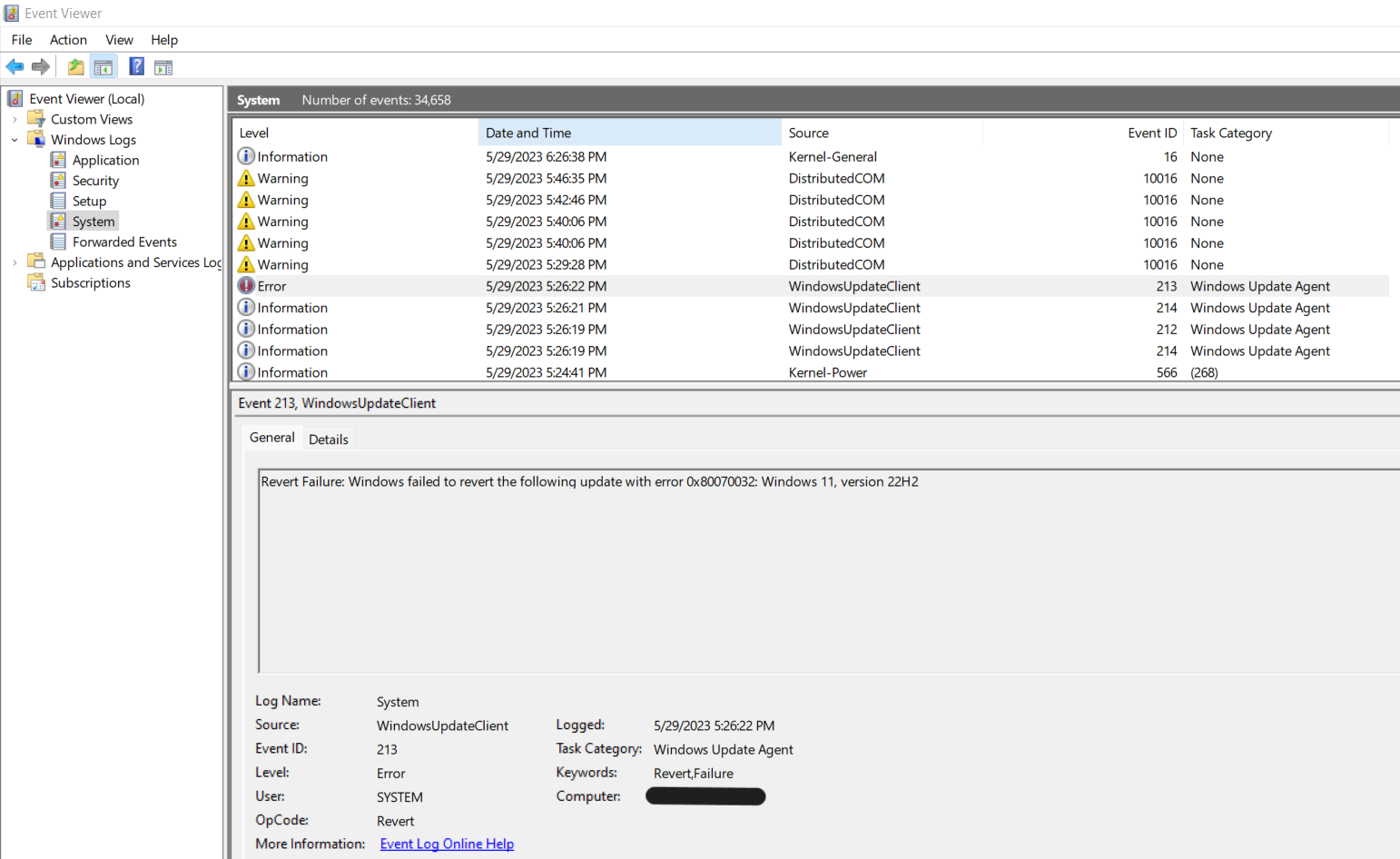Click the Warning icon at 5:46:35 PM
1400x859 pixels.
click(246, 179)
